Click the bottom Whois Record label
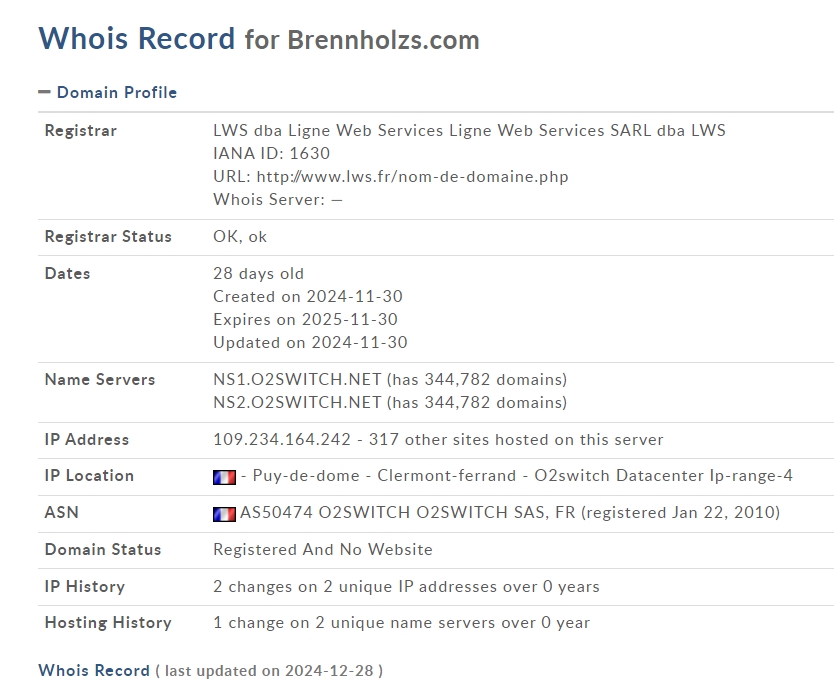Screen dimensions: 834x689 (94, 670)
